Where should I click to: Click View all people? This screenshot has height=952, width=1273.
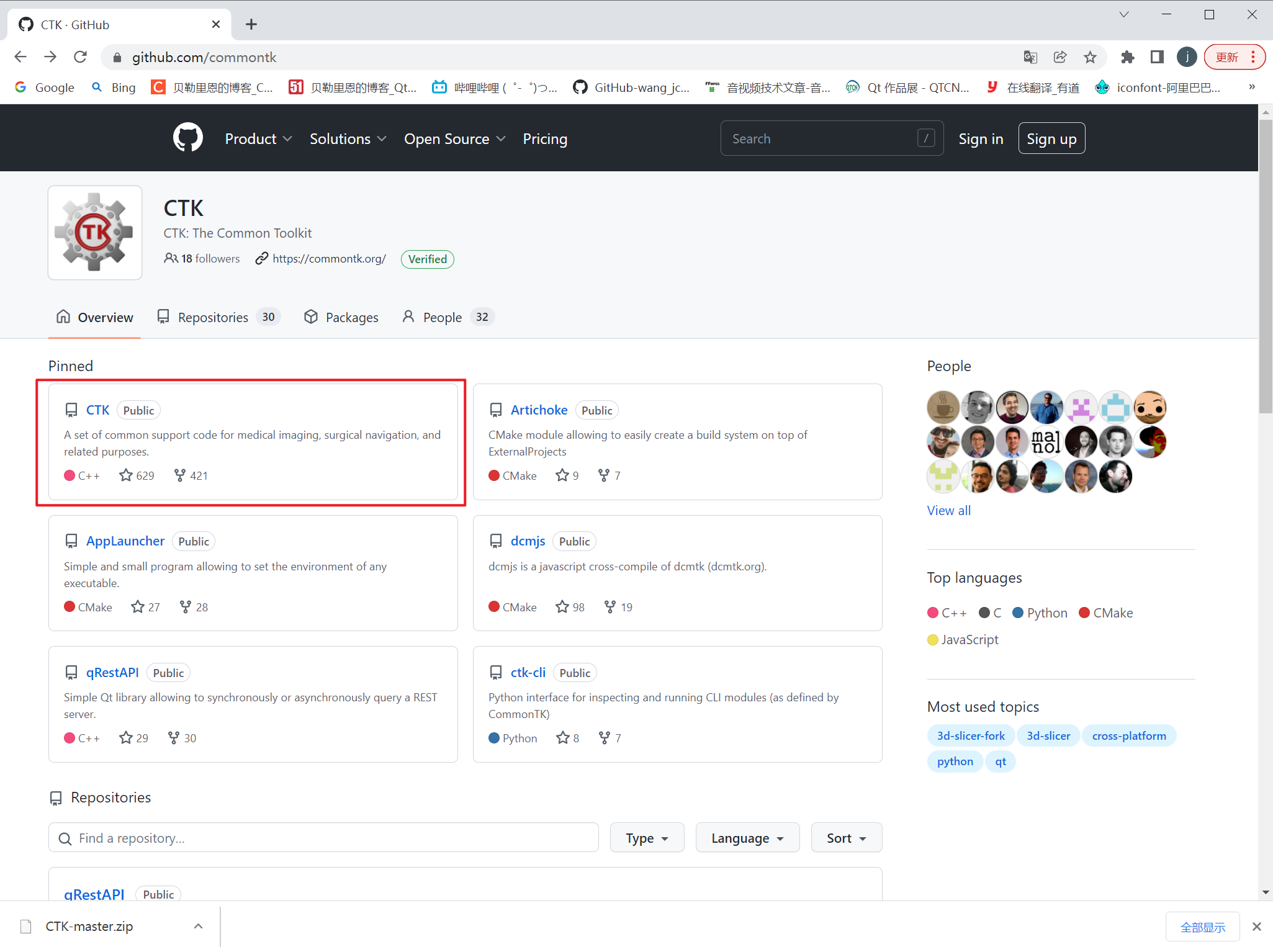(948, 510)
